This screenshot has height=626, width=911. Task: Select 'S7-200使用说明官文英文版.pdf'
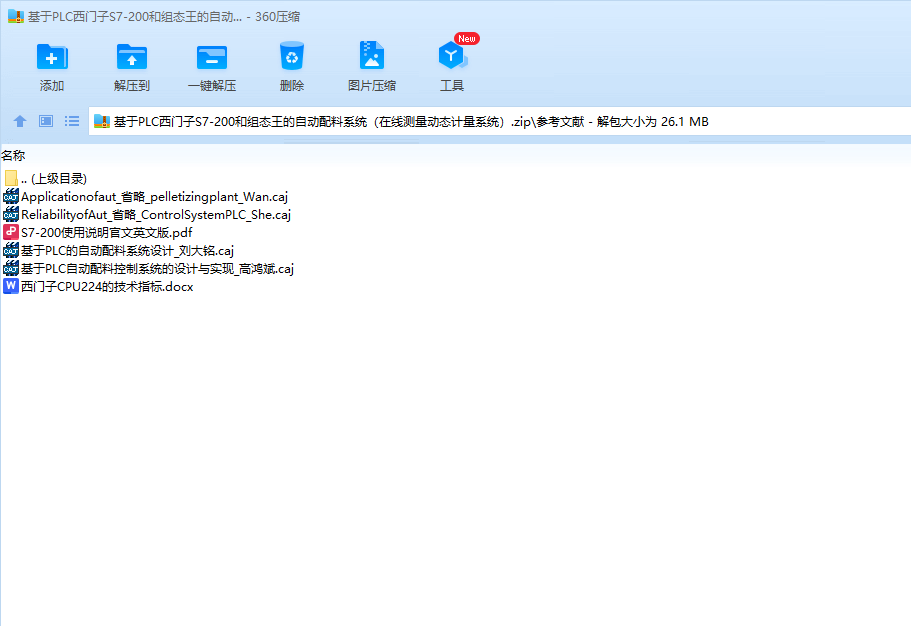[x=107, y=232]
